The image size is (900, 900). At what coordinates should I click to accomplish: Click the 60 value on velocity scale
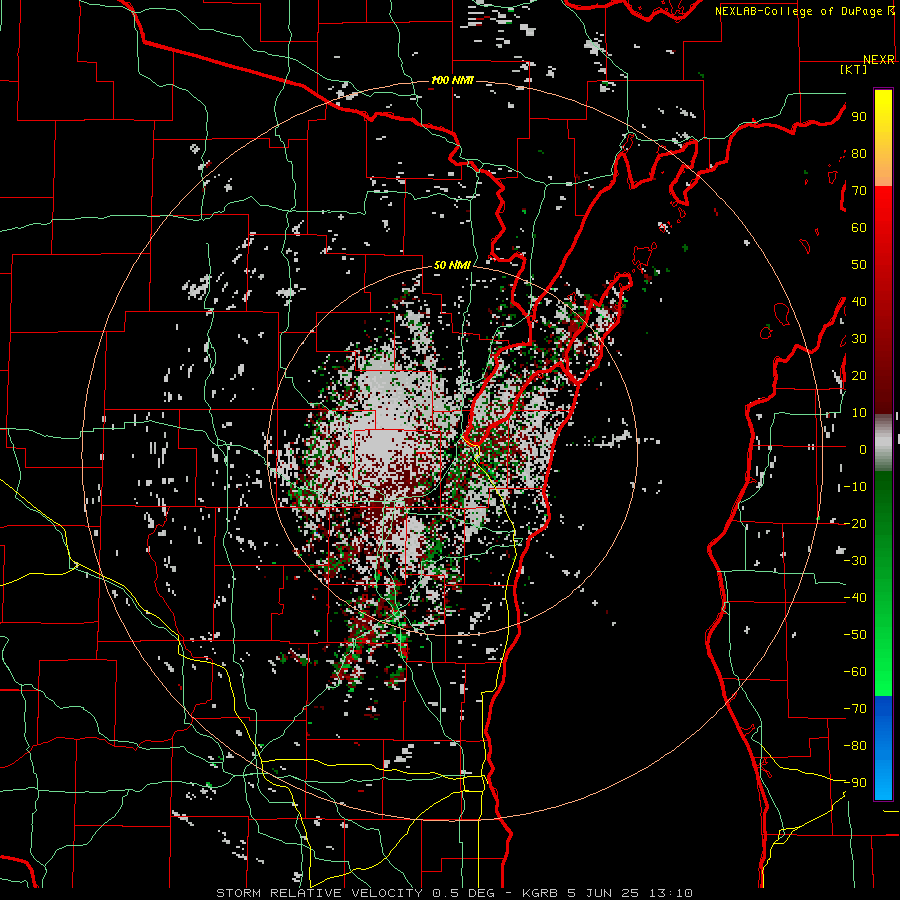tap(859, 227)
